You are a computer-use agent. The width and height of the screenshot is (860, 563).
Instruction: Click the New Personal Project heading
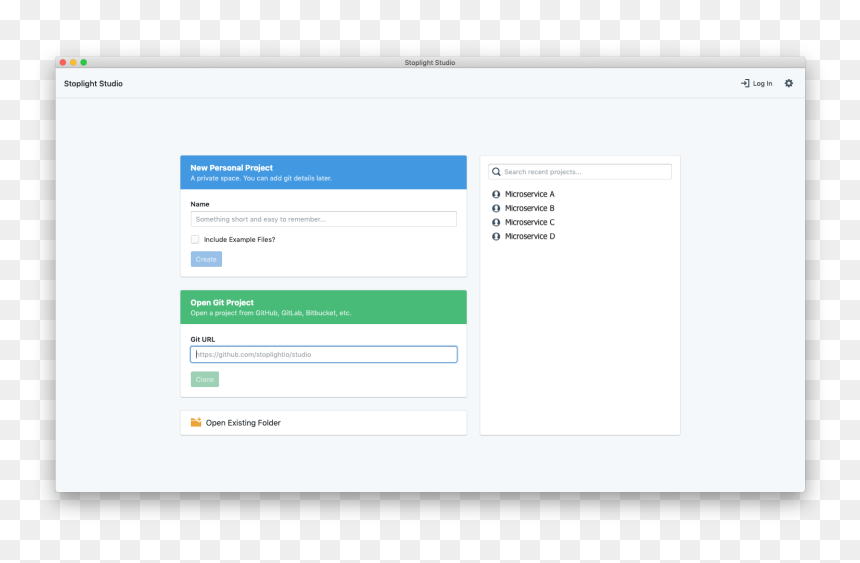[x=231, y=168]
